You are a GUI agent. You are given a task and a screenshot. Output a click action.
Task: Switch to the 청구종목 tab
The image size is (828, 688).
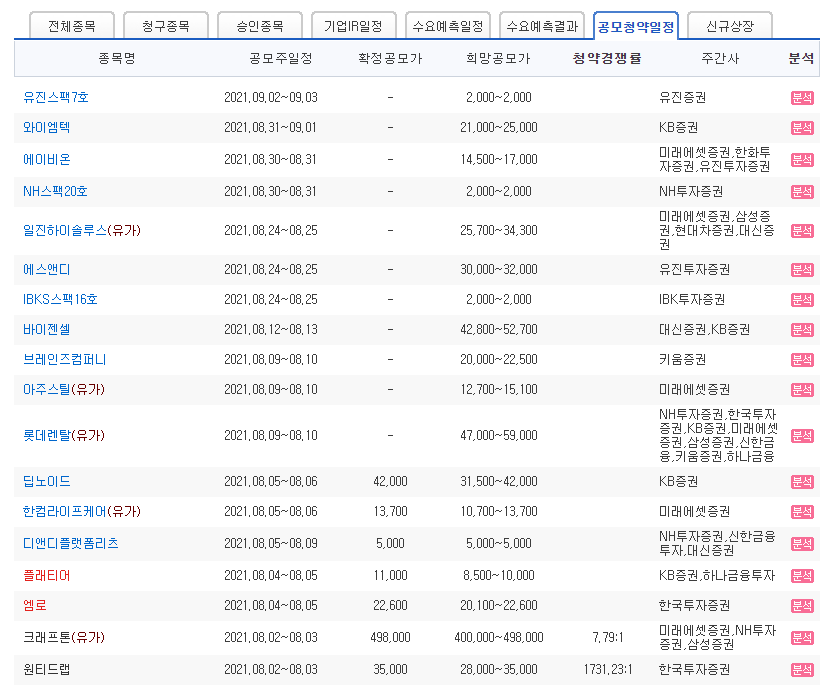[166, 26]
